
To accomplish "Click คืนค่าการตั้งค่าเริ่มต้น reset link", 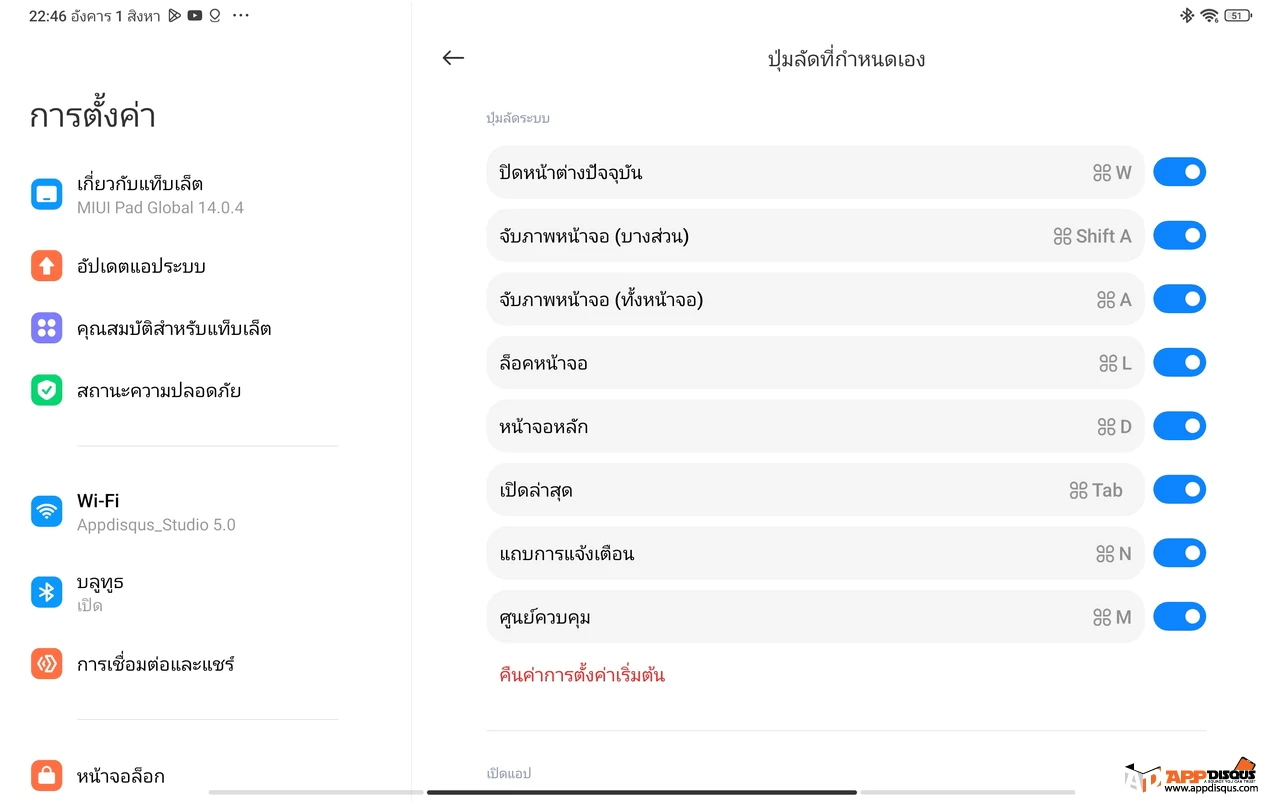I will 582,675.
